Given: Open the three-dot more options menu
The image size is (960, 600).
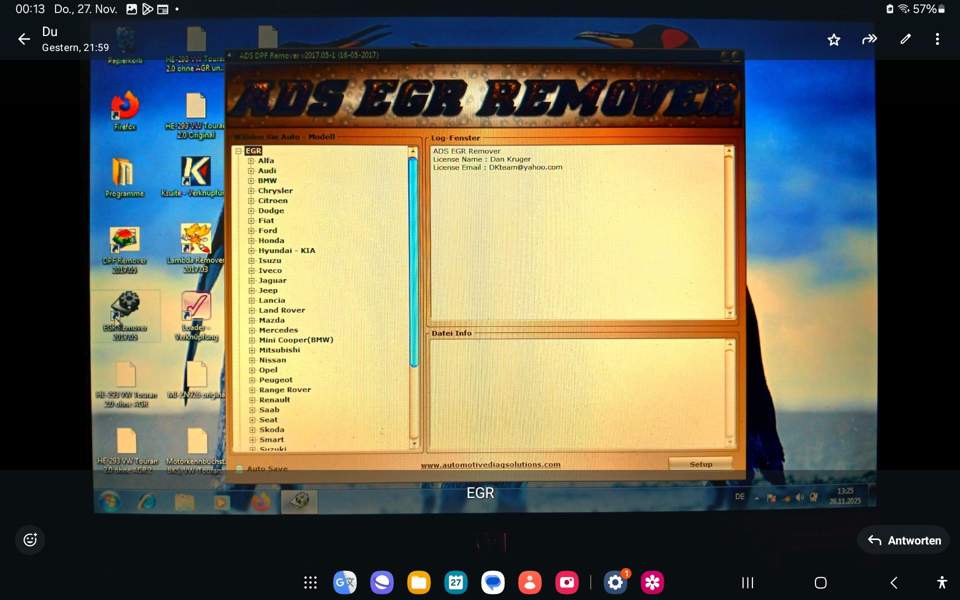Looking at the screenshot, I should click(x=937, y=39).
